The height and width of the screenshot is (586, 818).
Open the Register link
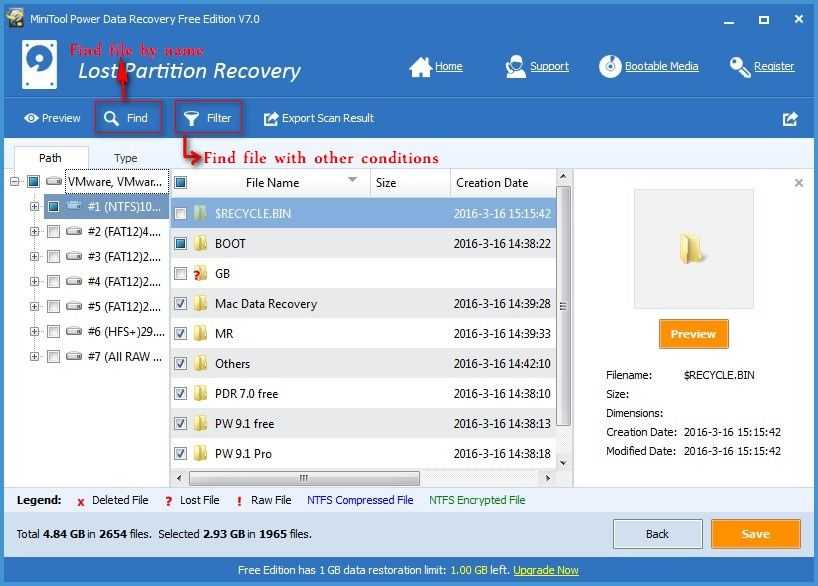[774, 66]
